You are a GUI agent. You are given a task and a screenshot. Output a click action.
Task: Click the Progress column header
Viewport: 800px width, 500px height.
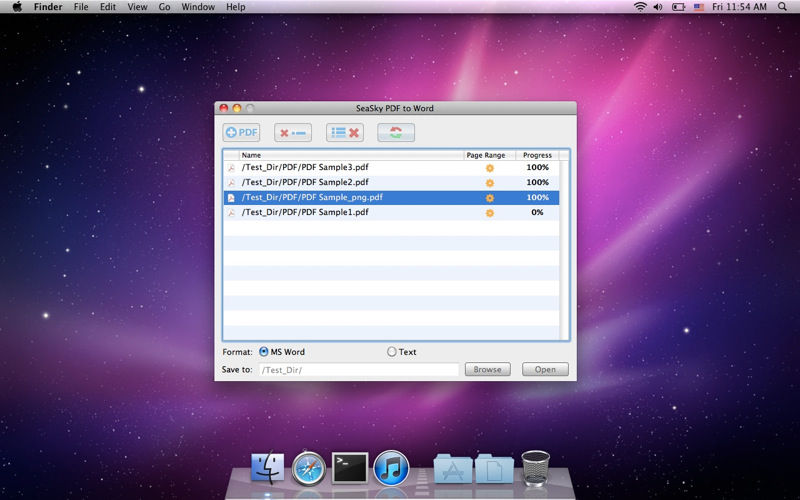click(537, 155)
